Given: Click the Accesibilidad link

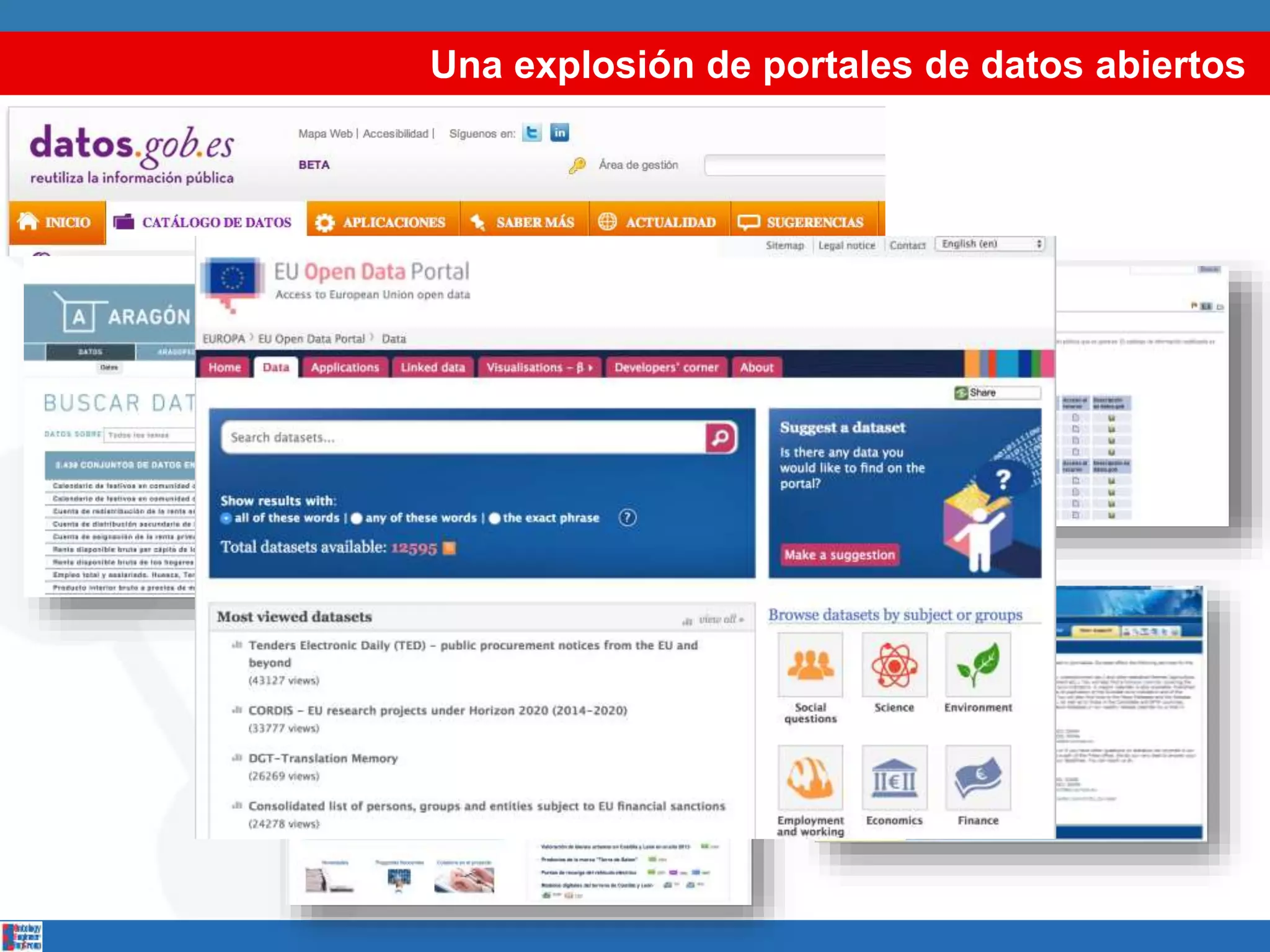Looking at the screenshot, I should pyautogui.click(x=396, y=133).
